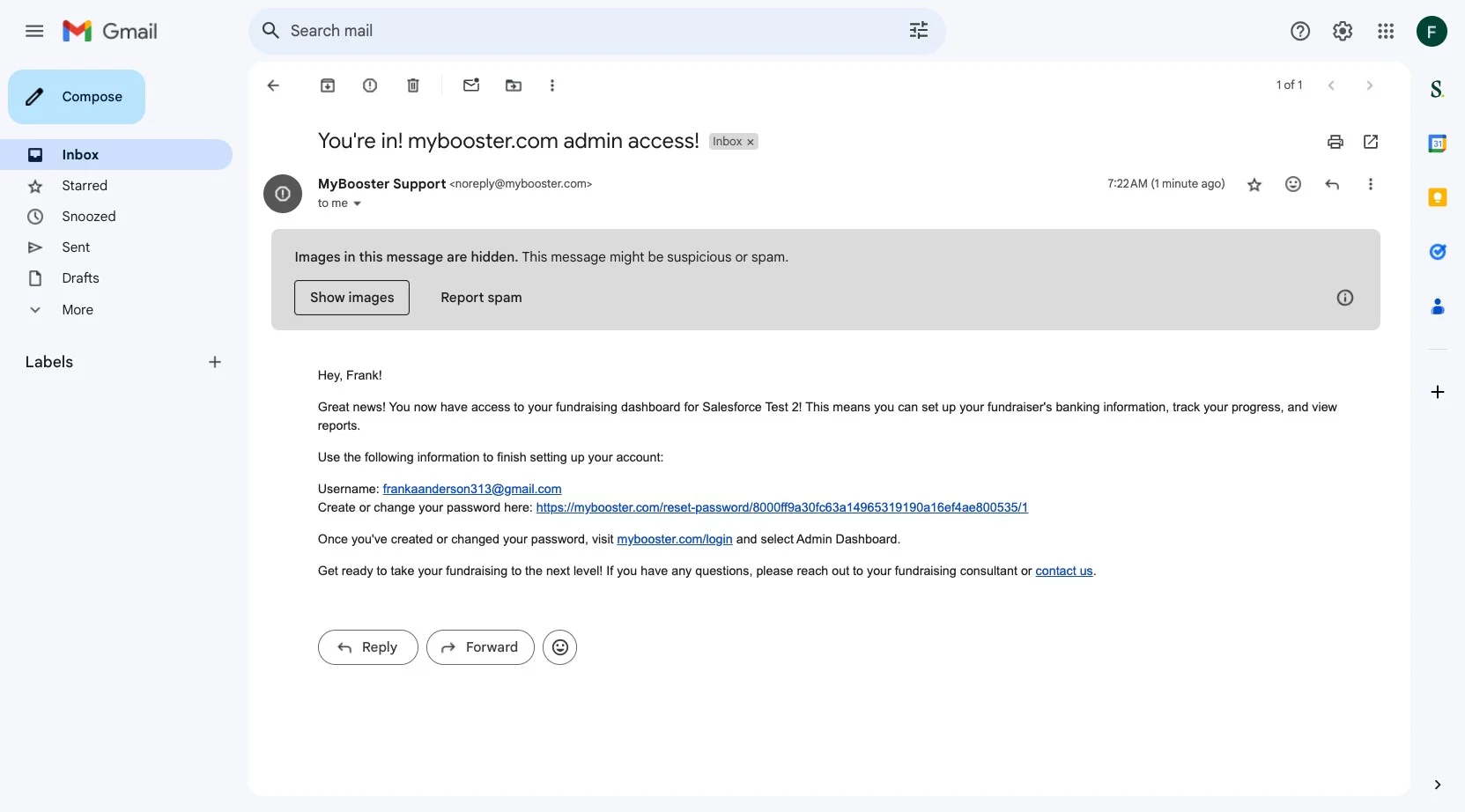
Task: Hide side panel chevron
Action: pos(1438,785)
